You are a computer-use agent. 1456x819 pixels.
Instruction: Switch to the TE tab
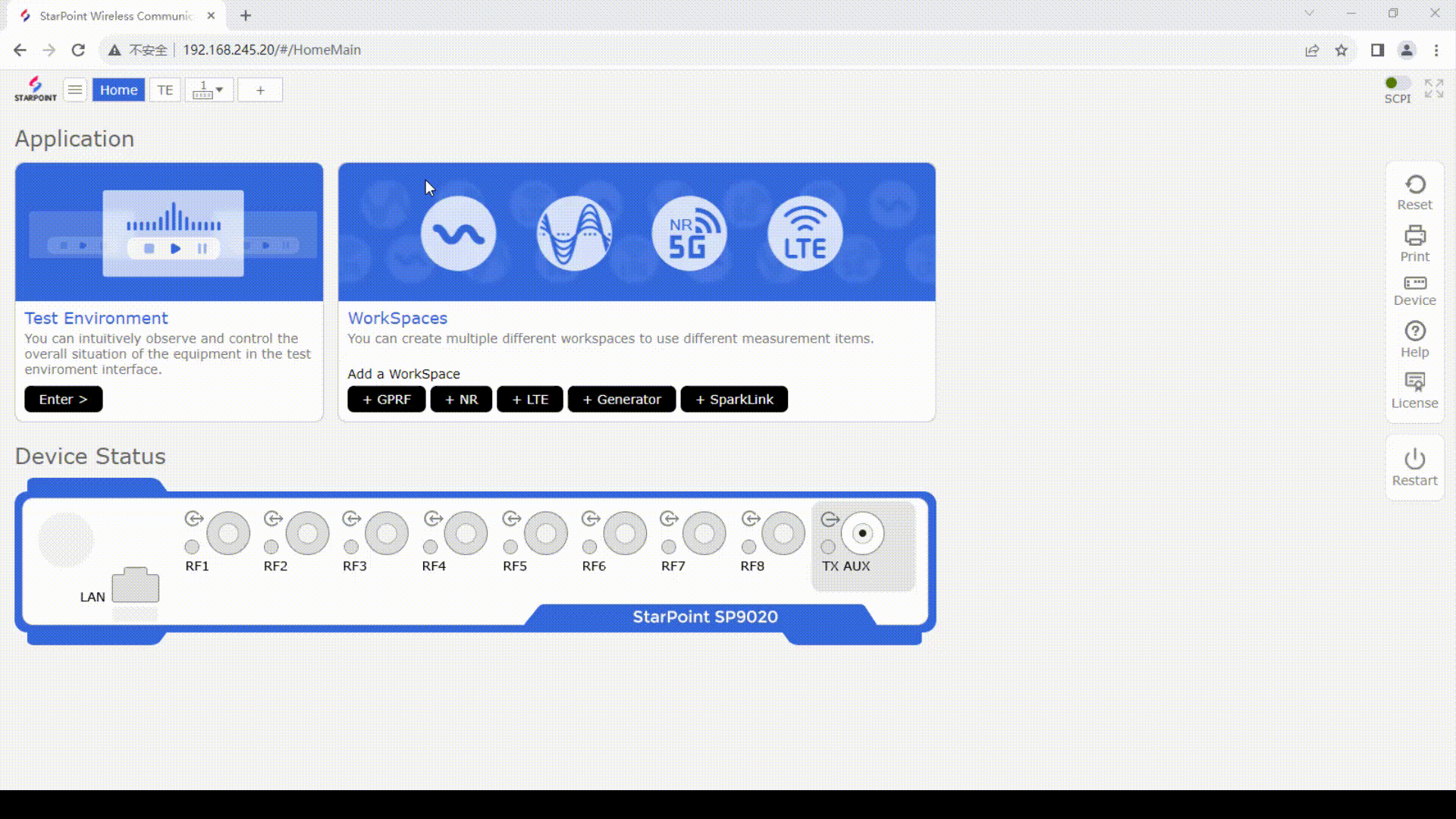coord(165,90)
